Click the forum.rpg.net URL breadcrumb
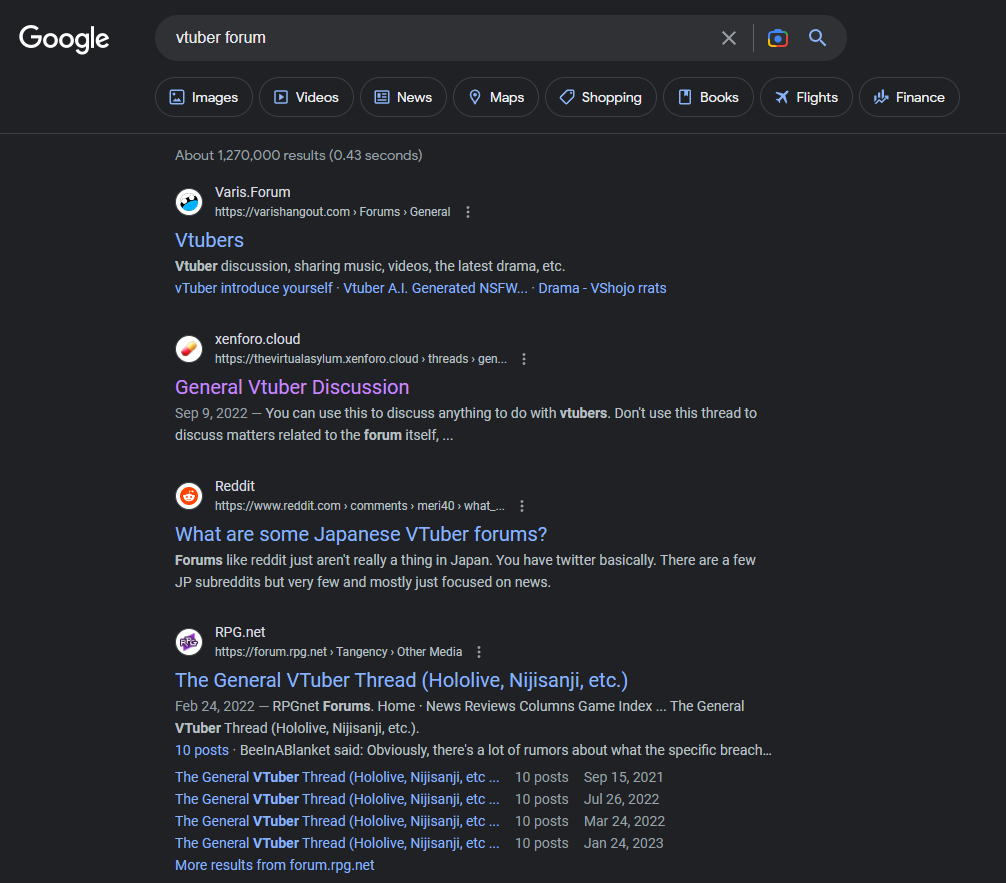The width and height of the screenshot is (1006, 883). tap(338, 652)
